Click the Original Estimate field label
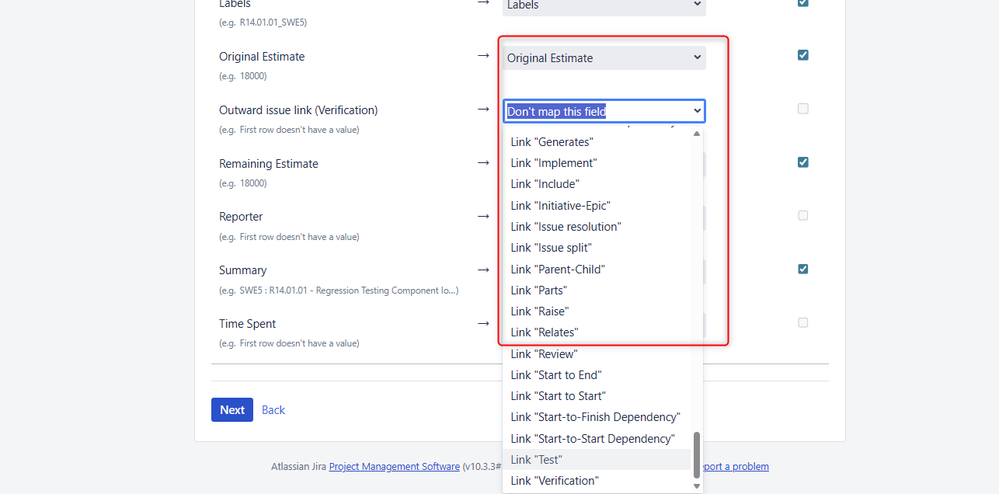 [262, 57]
